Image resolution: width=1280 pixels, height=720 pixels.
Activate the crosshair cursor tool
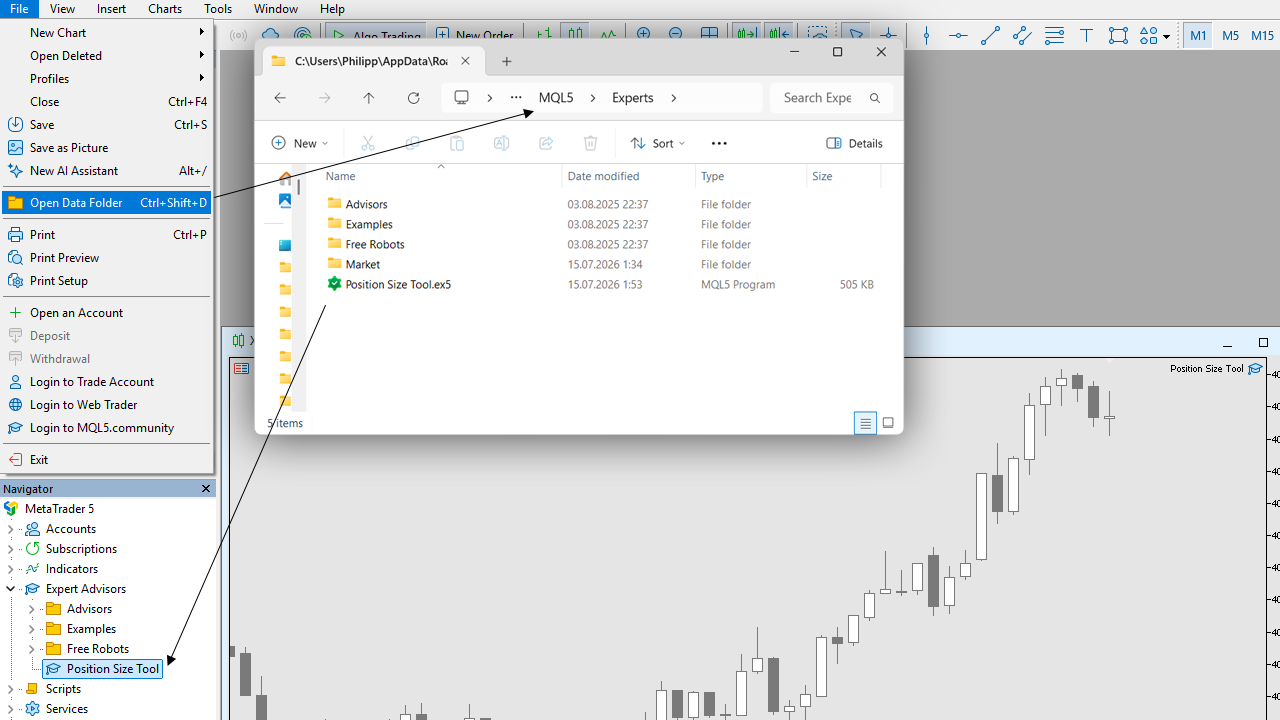tap(887, 36)
